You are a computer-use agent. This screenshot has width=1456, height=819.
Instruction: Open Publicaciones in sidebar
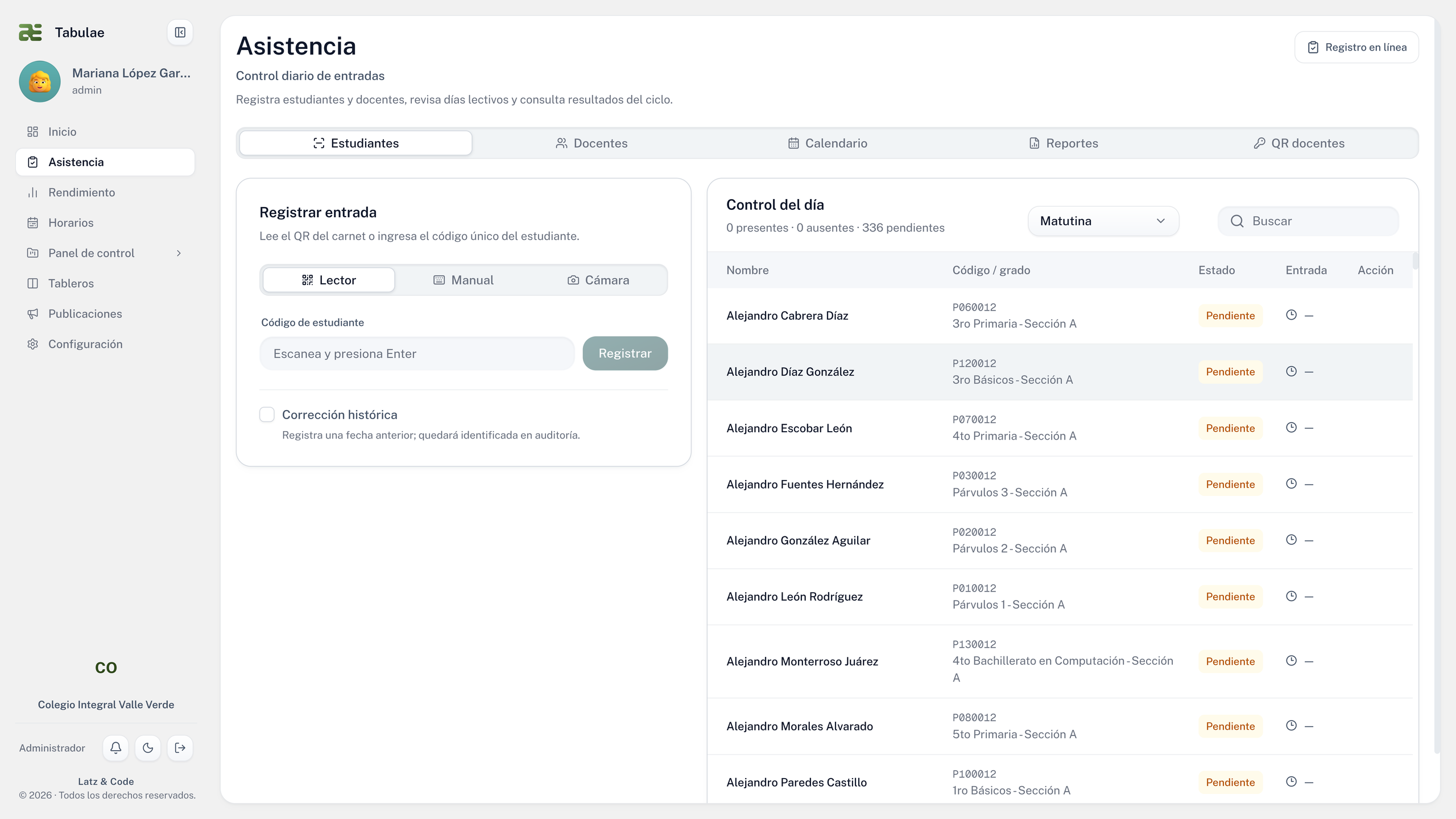click(x=105, y=314)
